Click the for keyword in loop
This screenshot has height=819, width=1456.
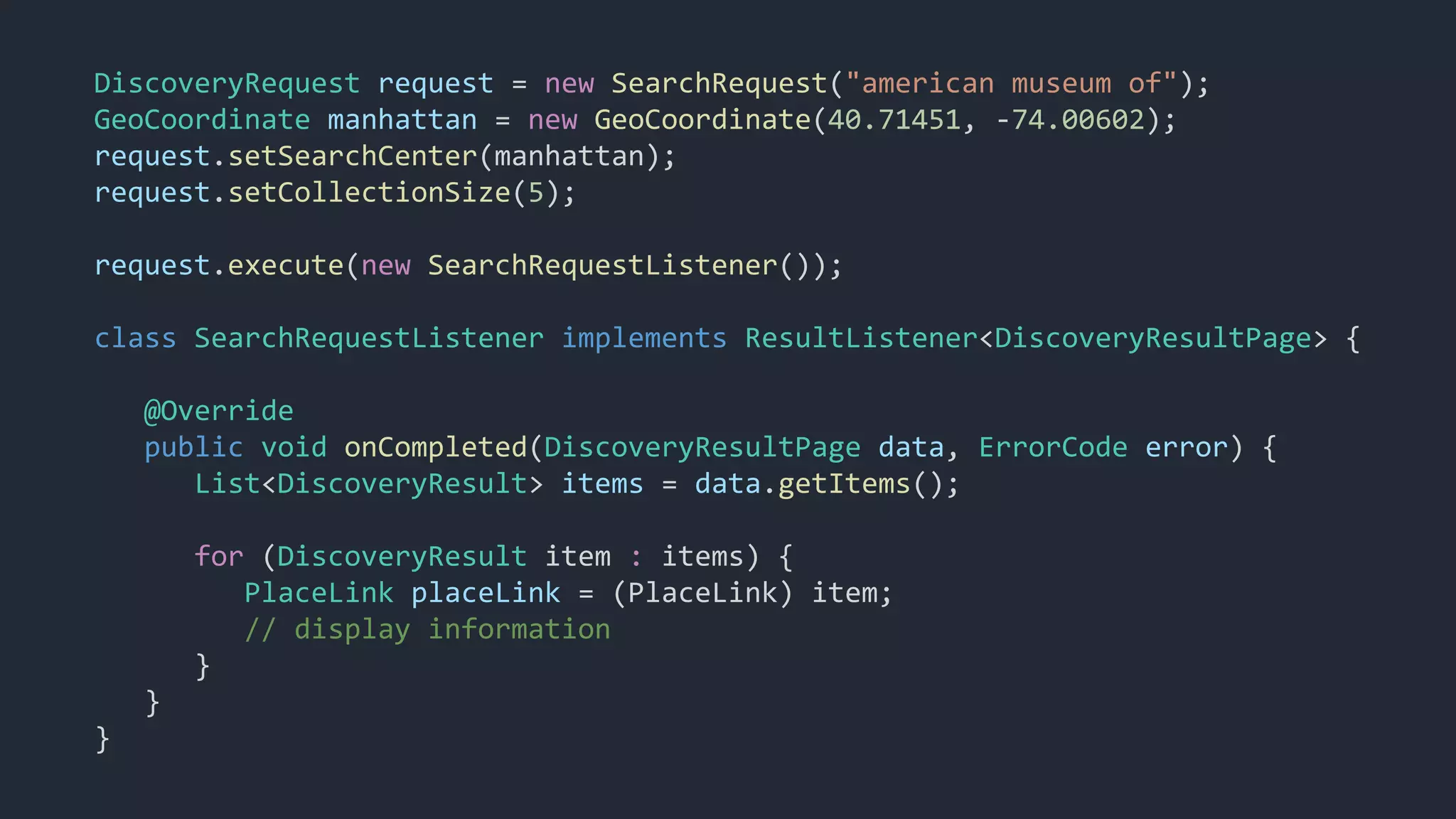[219, 557]
